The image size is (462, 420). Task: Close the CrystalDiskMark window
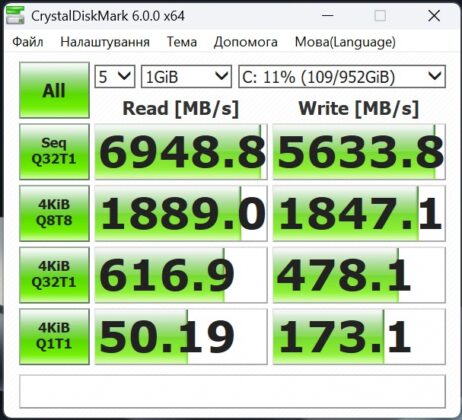pyautogui.click(x=434, y=16)
